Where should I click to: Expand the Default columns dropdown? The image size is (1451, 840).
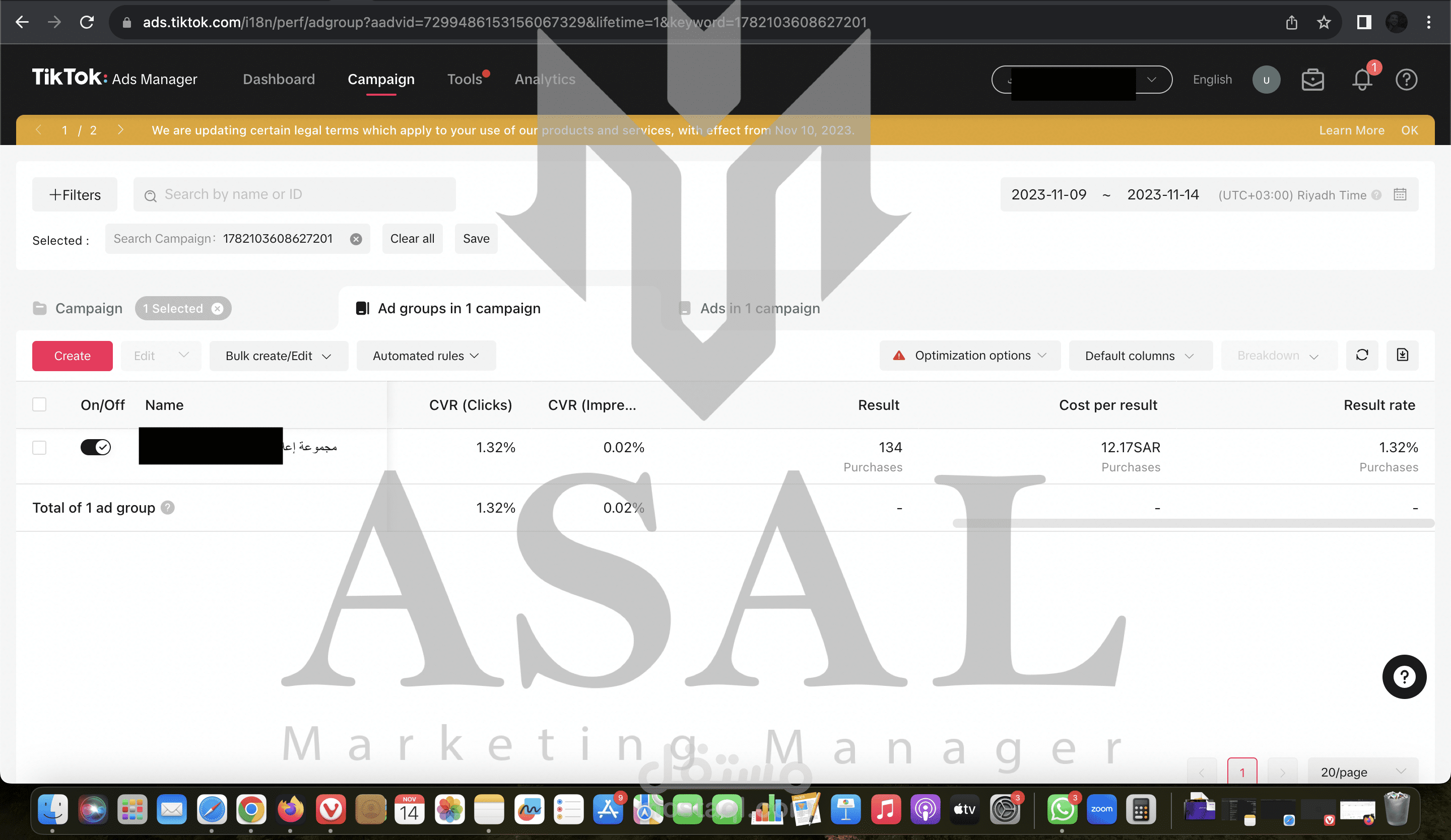click(x=1140, y=356)
